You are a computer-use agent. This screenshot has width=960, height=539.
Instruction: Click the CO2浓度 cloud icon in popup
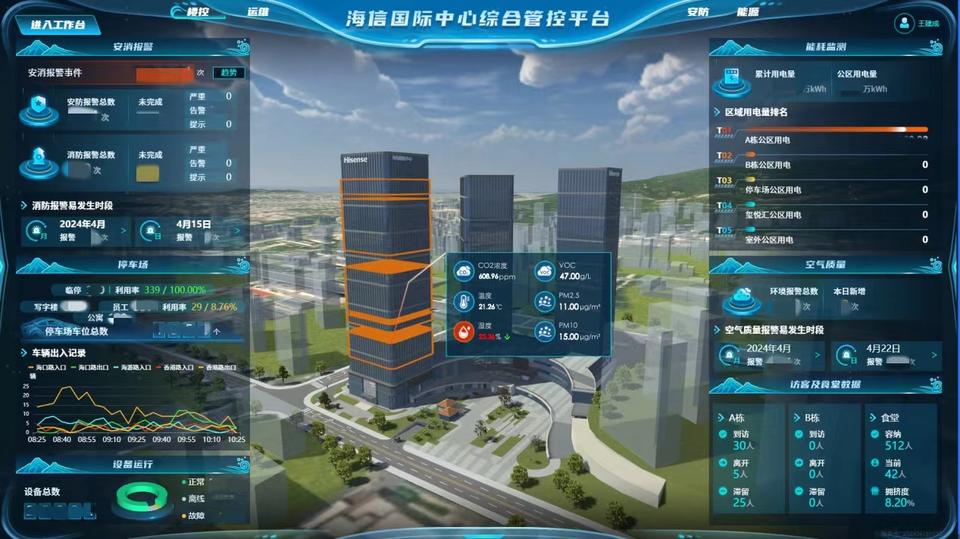point(465,271)
